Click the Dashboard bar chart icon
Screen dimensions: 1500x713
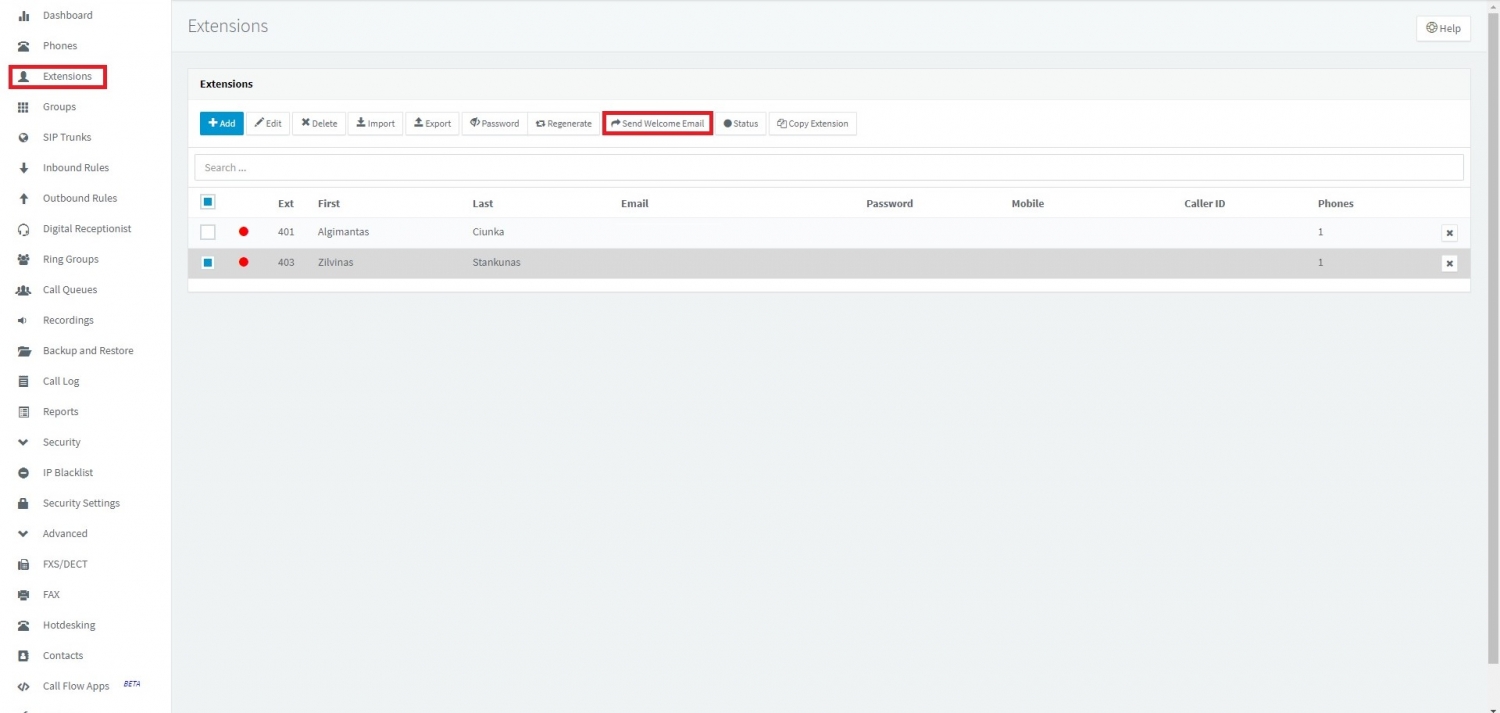point(23,16)
